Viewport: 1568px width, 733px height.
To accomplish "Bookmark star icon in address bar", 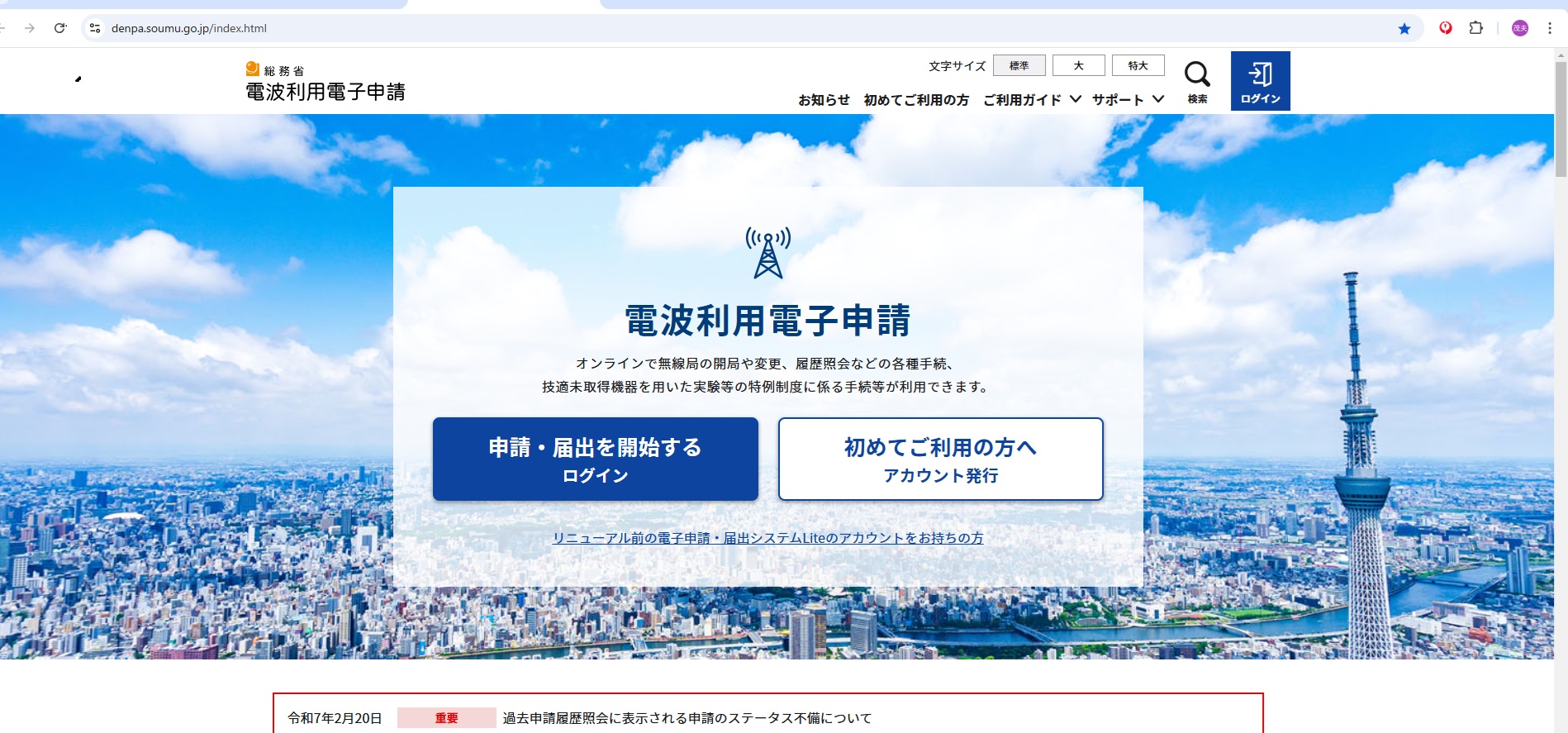I will tap(1404, 28).
